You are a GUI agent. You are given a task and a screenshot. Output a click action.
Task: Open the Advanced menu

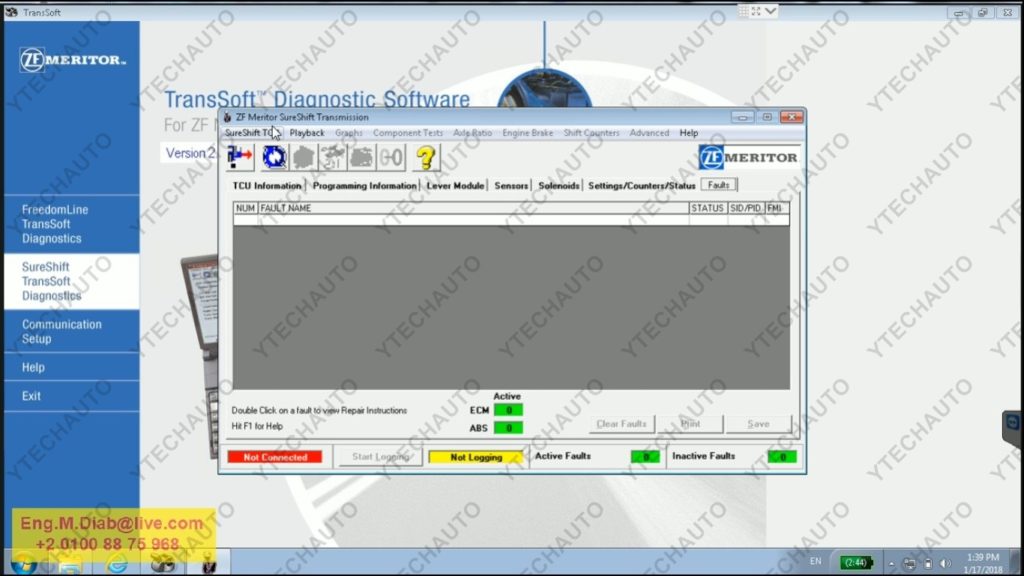[x=649, y=132]
